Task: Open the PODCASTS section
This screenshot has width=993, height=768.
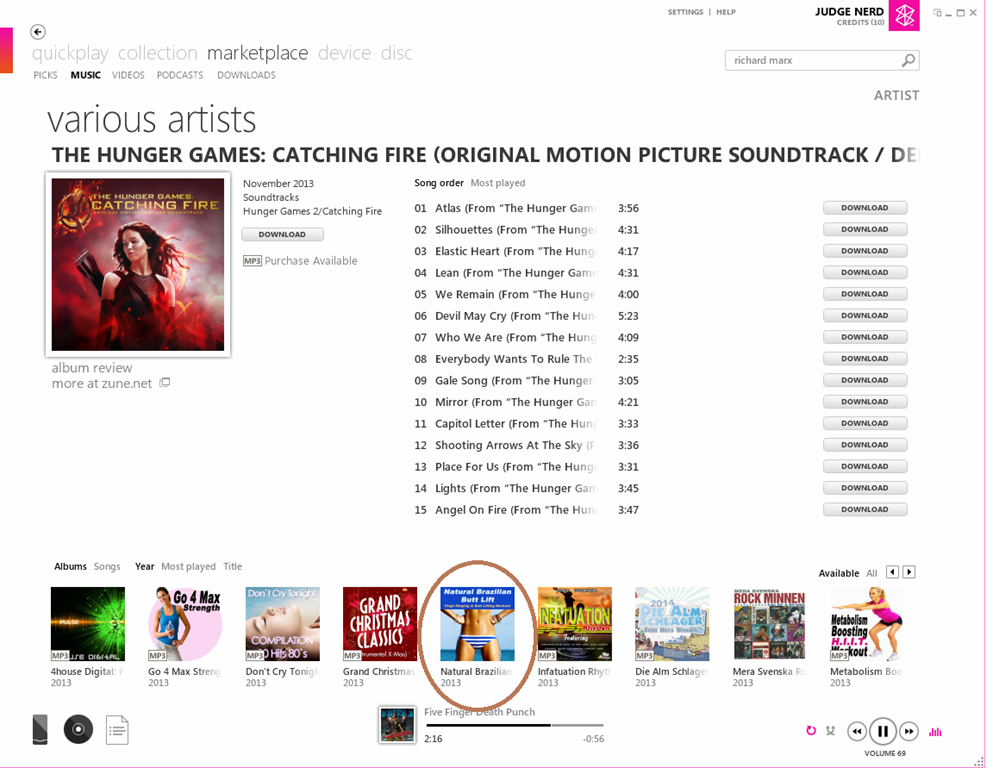Action: click(x=180, y=75)
